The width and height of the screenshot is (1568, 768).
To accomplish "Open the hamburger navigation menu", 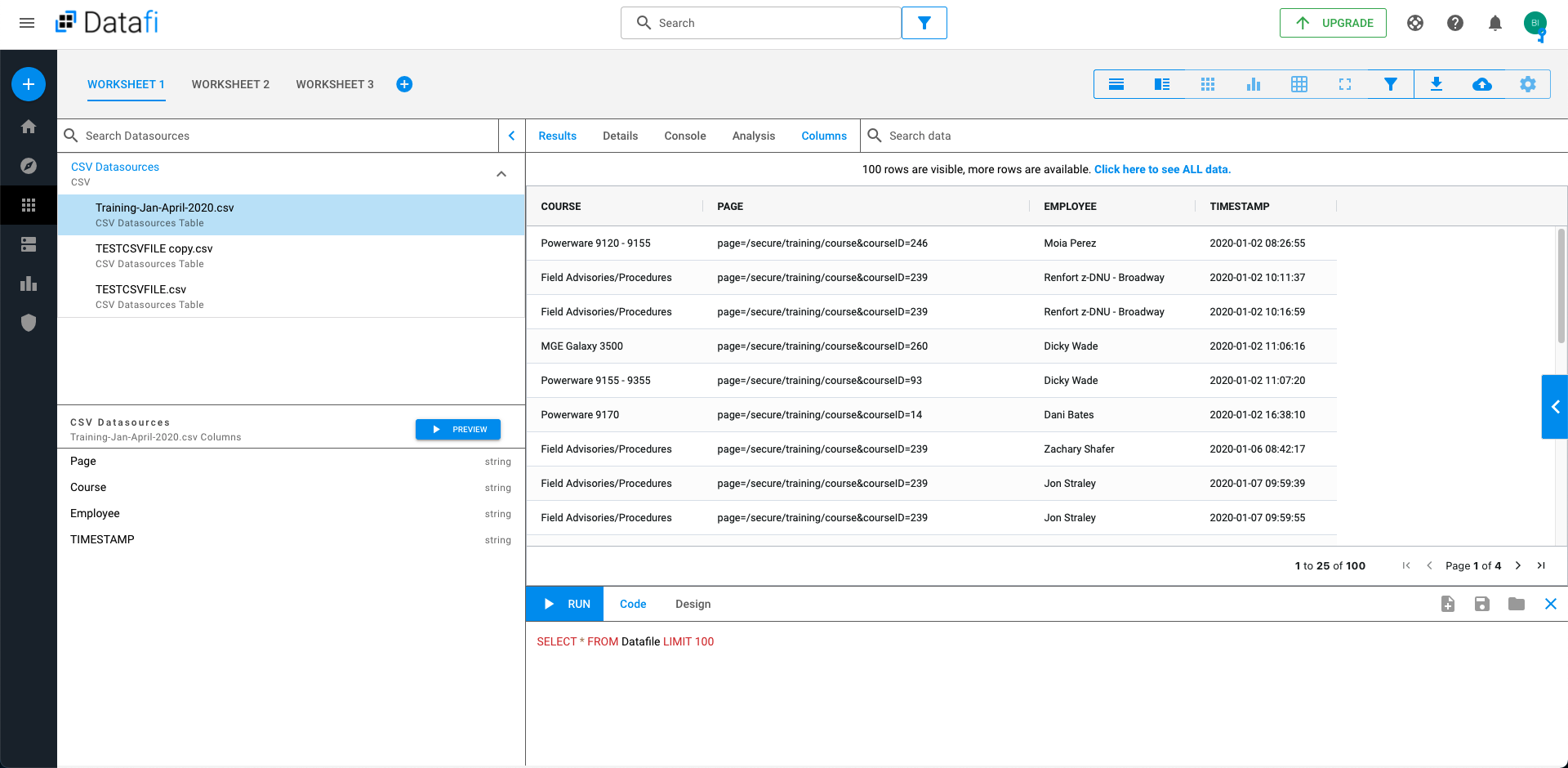I will pyautogui.click(x=27, y=23).
